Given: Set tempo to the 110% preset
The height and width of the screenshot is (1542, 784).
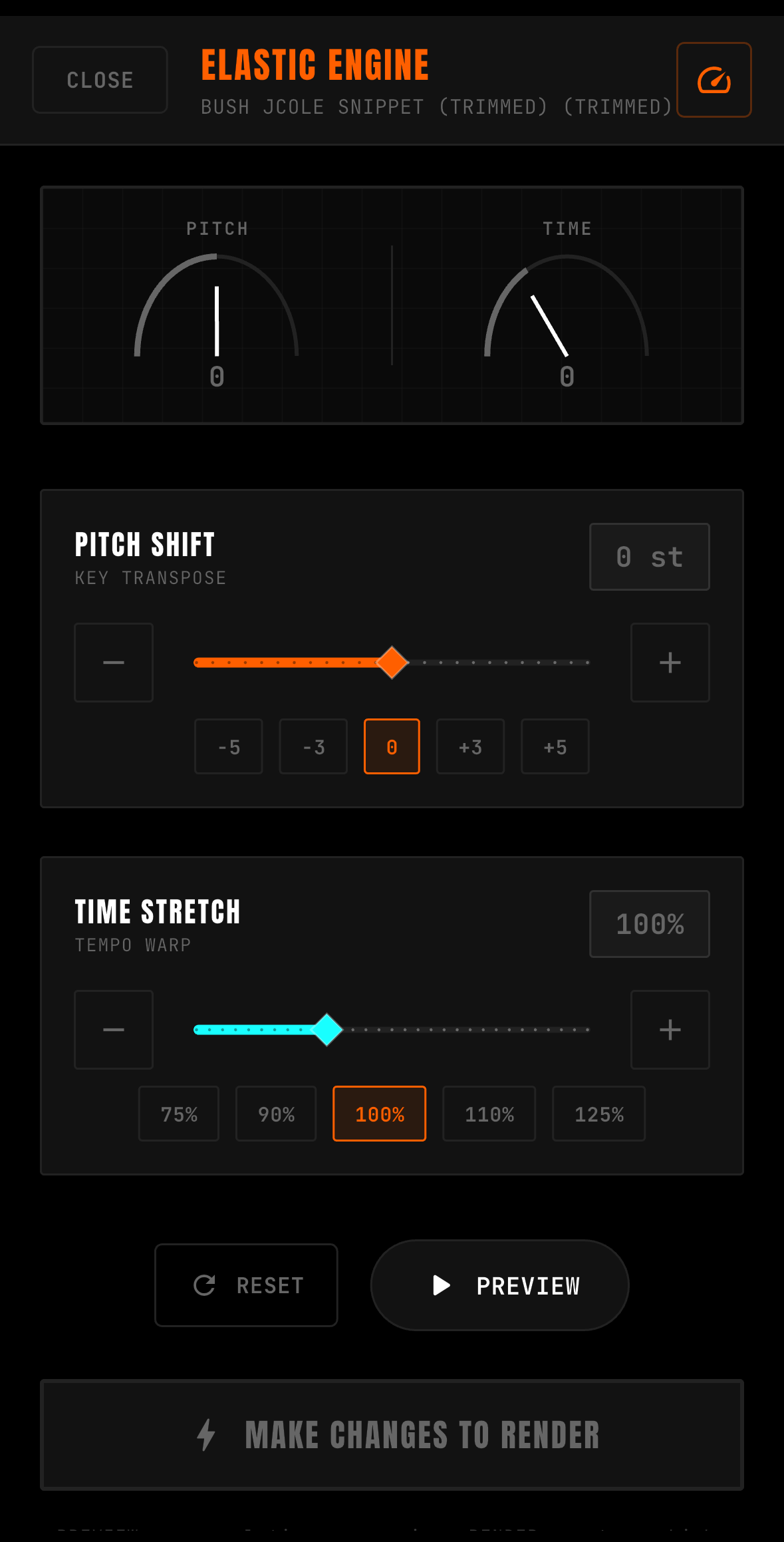Looking at the screenshot, I should pyautogui.click(x=489, y=1114).
